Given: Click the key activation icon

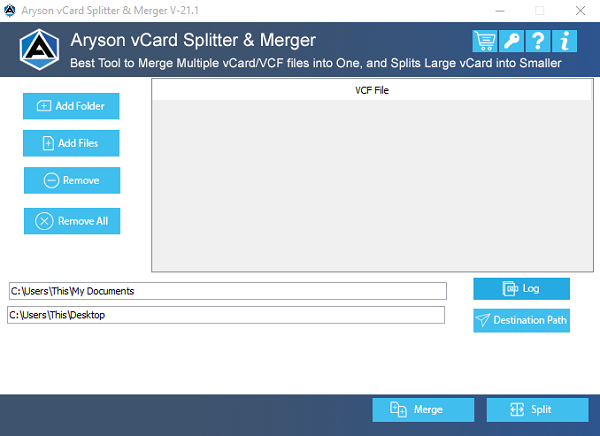Looking at the screenshot, I should [x=511, y=41].
